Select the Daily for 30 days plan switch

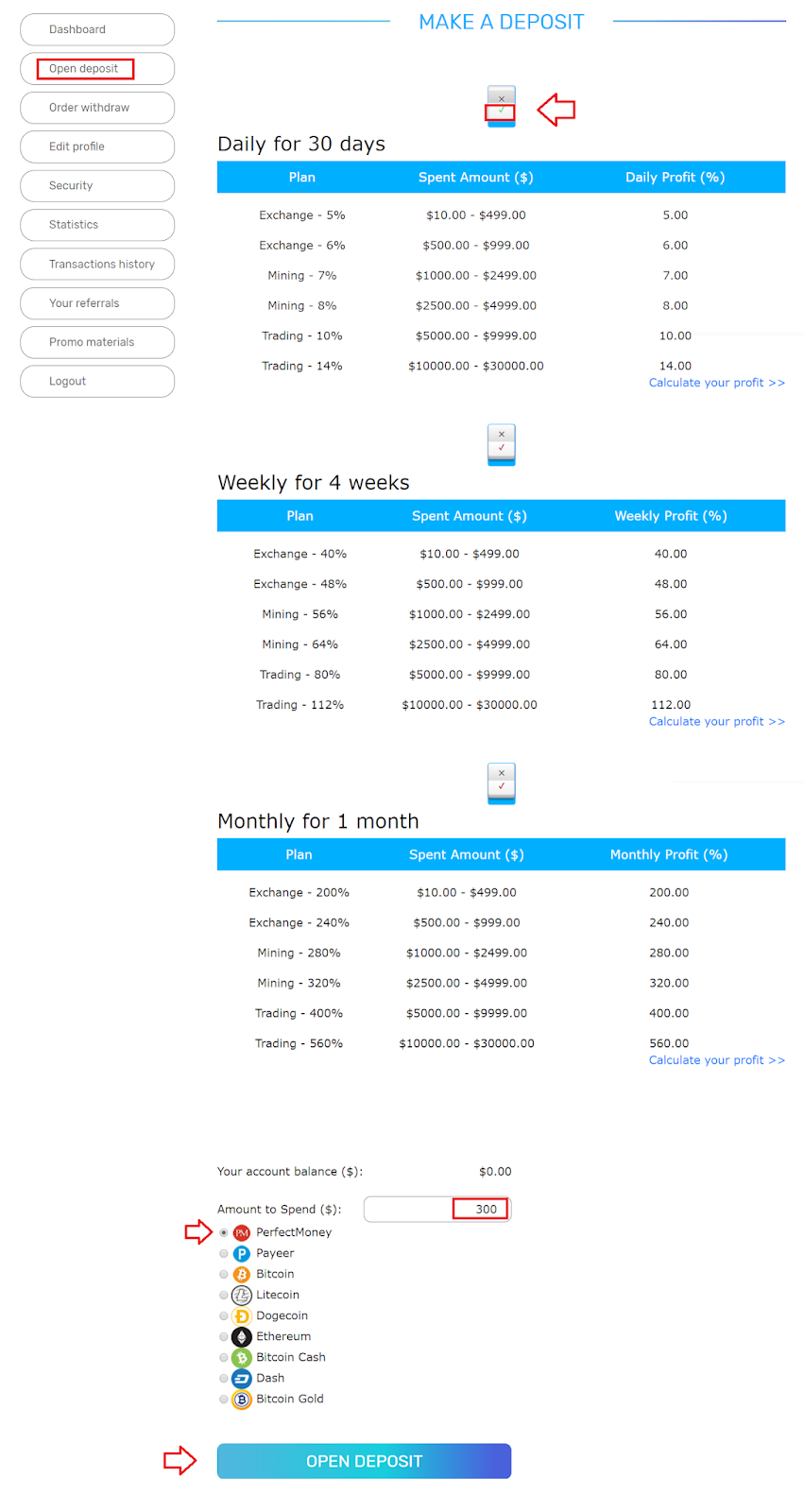tap(501, 106)
